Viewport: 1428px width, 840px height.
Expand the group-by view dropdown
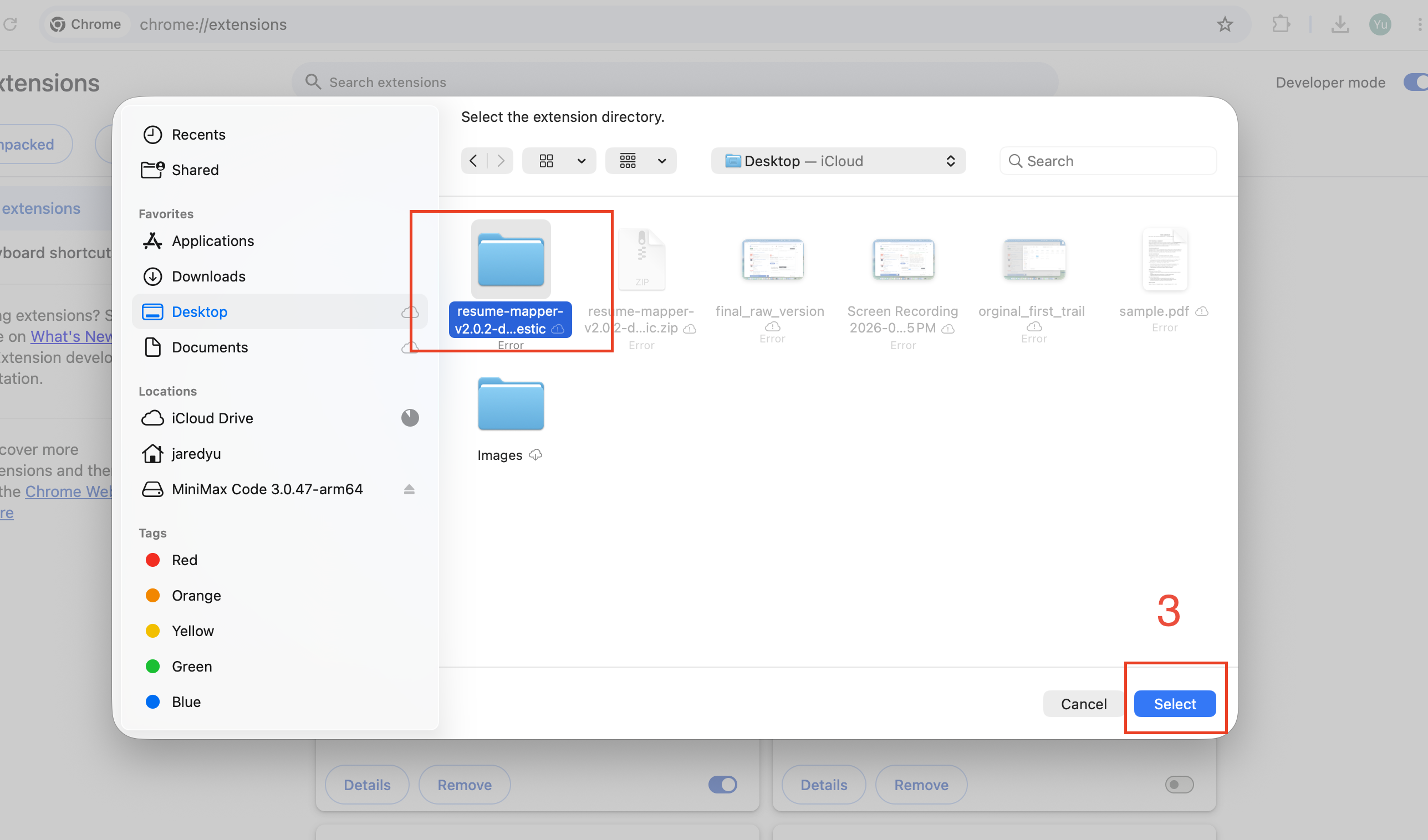pos(641,161)
